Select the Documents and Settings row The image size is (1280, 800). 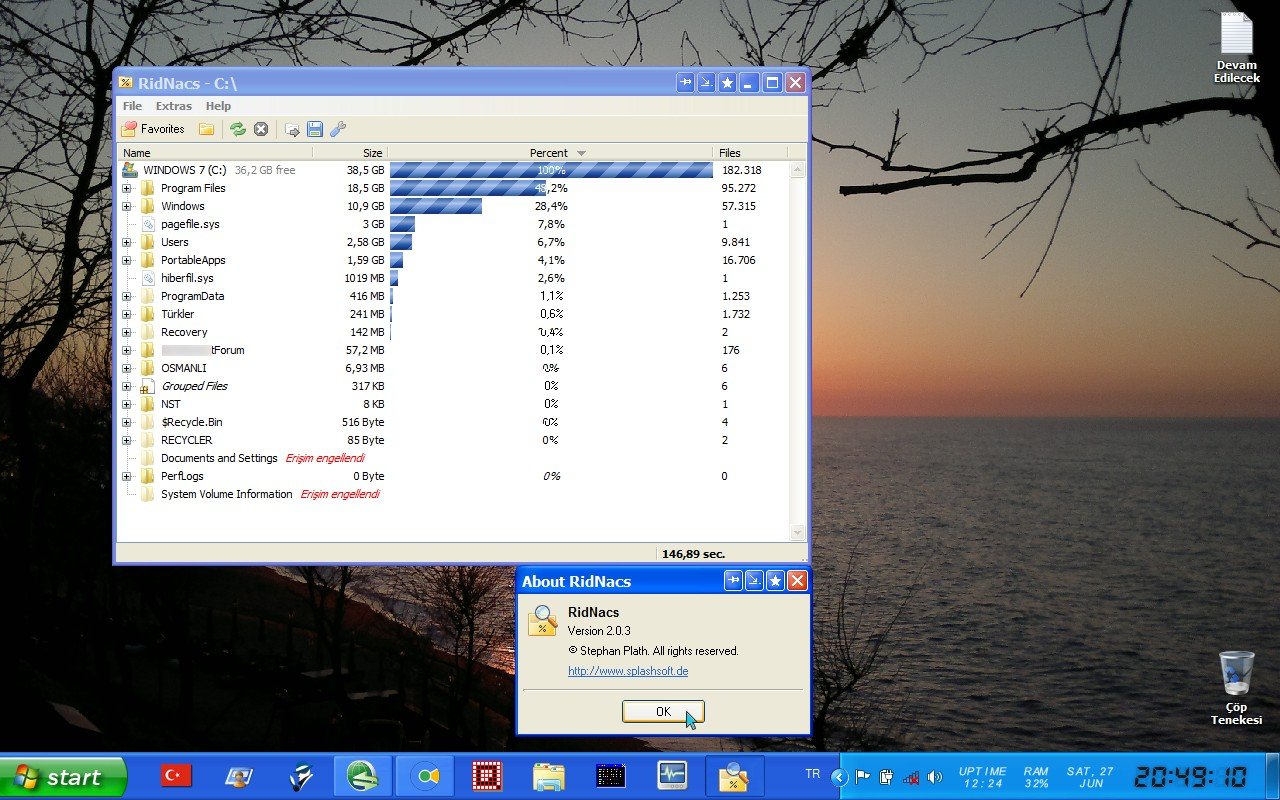point(454,458)
